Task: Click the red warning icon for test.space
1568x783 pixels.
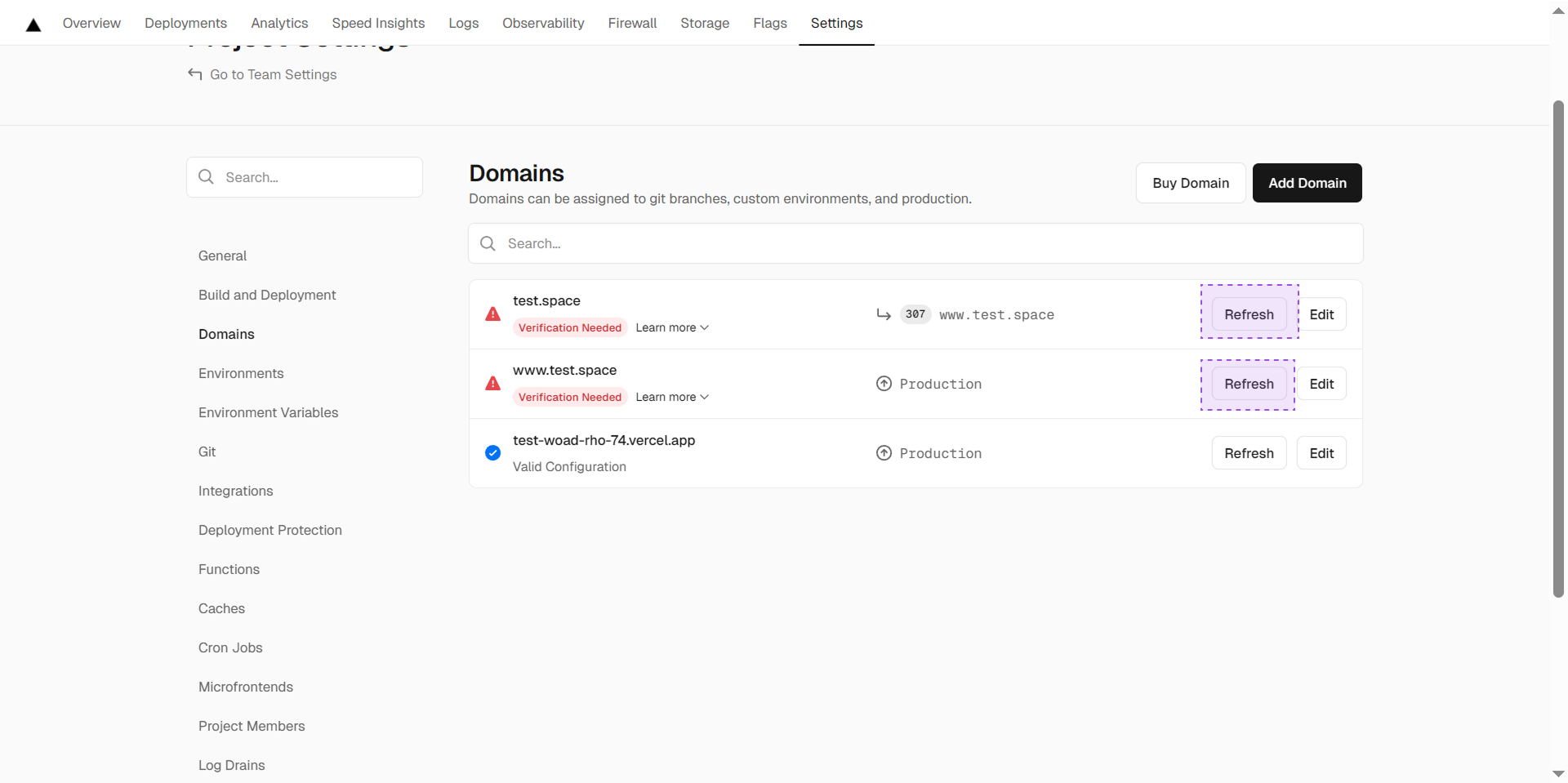Action: (x=493, y=314)
